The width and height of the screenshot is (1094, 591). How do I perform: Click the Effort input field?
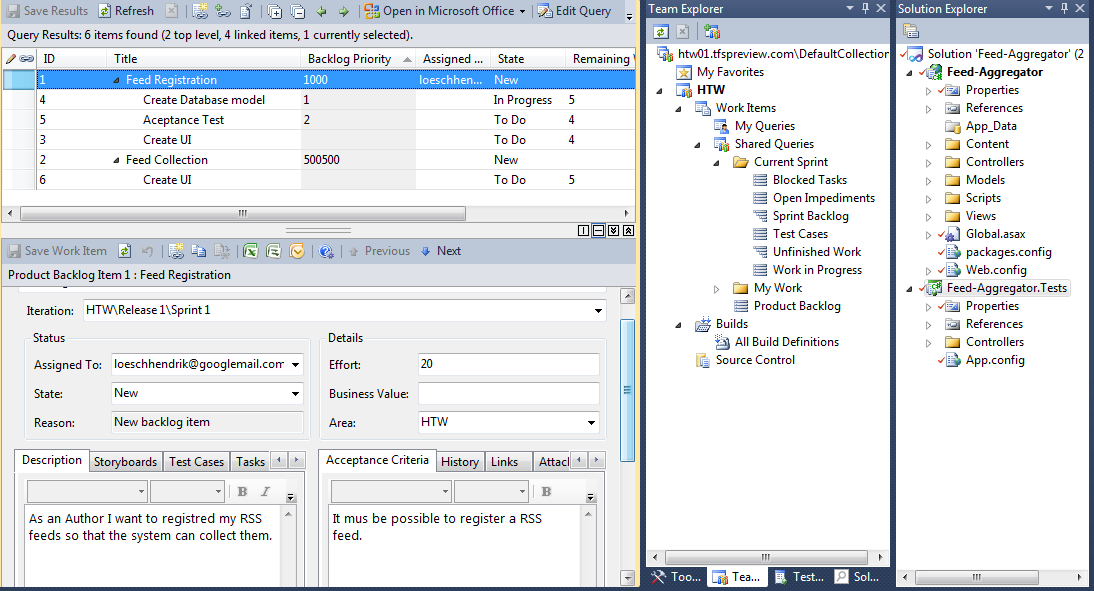tap(509, 364)
